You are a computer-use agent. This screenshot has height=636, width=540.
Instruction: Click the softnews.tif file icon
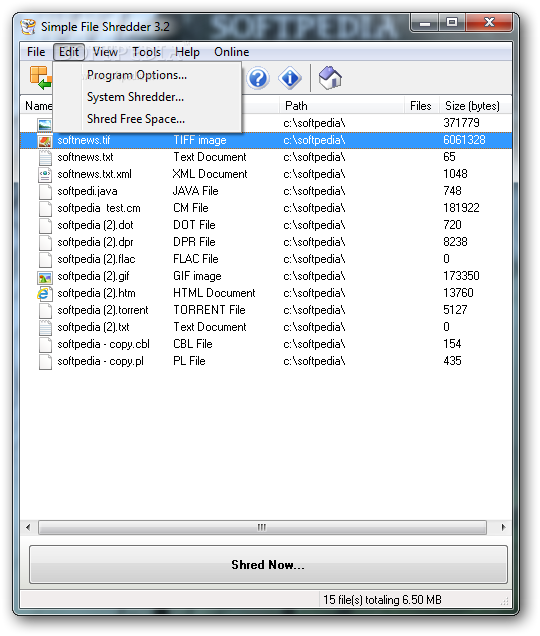[x=45, y=141]
